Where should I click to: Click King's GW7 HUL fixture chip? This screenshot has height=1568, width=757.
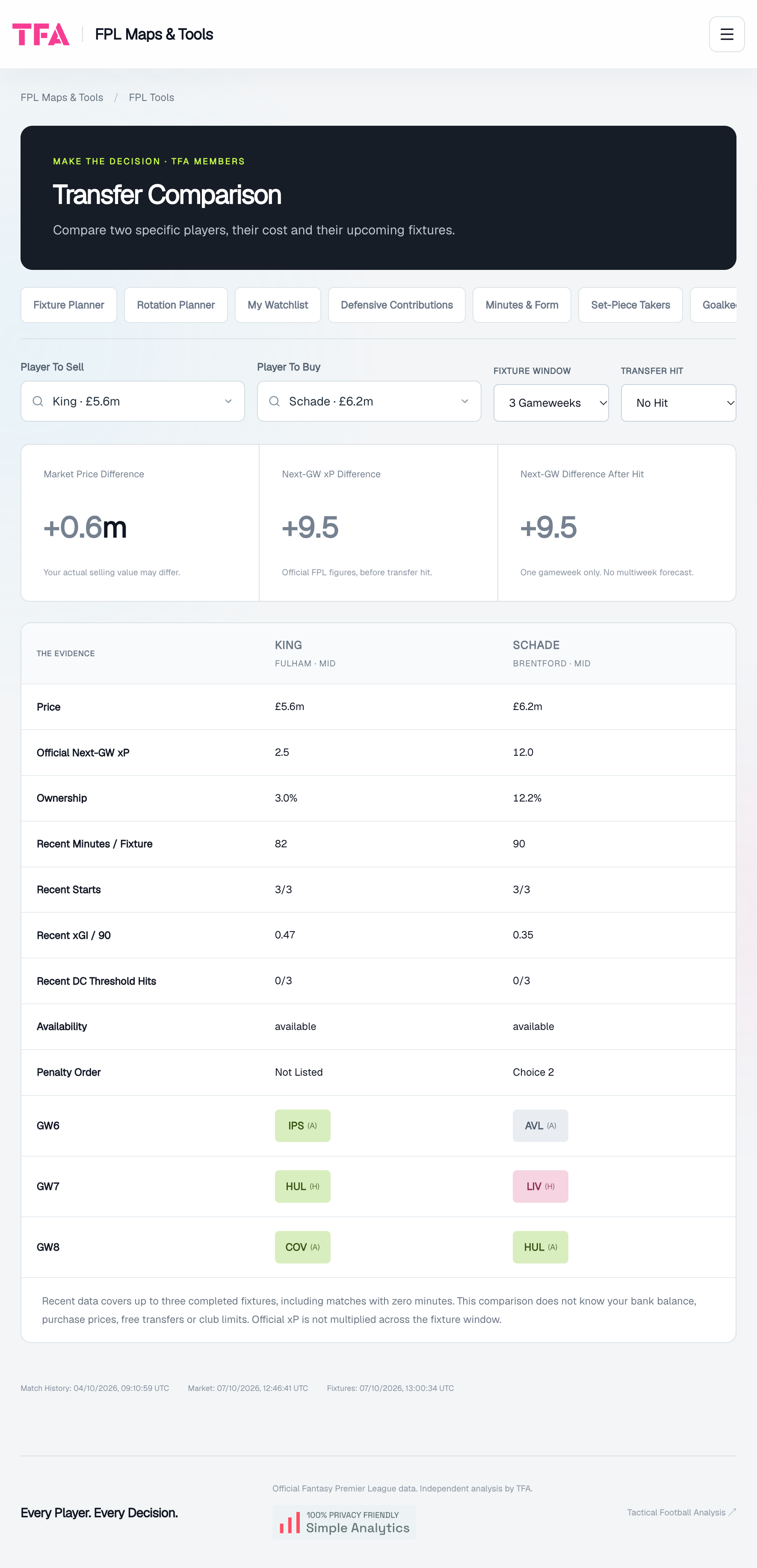point(302,1186)
